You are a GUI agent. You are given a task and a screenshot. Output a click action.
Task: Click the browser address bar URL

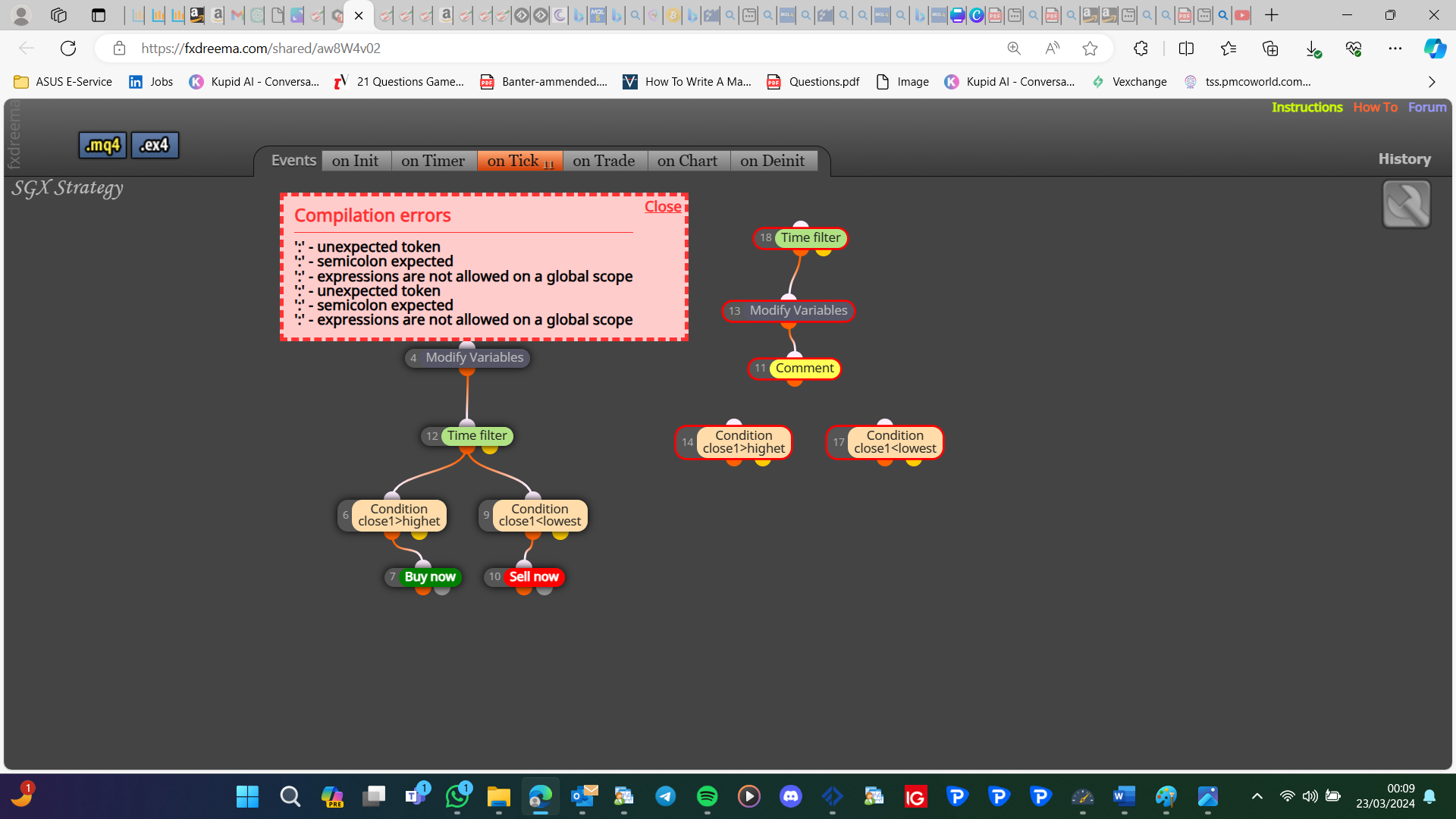pyautogui.click(x=261, y=49)
